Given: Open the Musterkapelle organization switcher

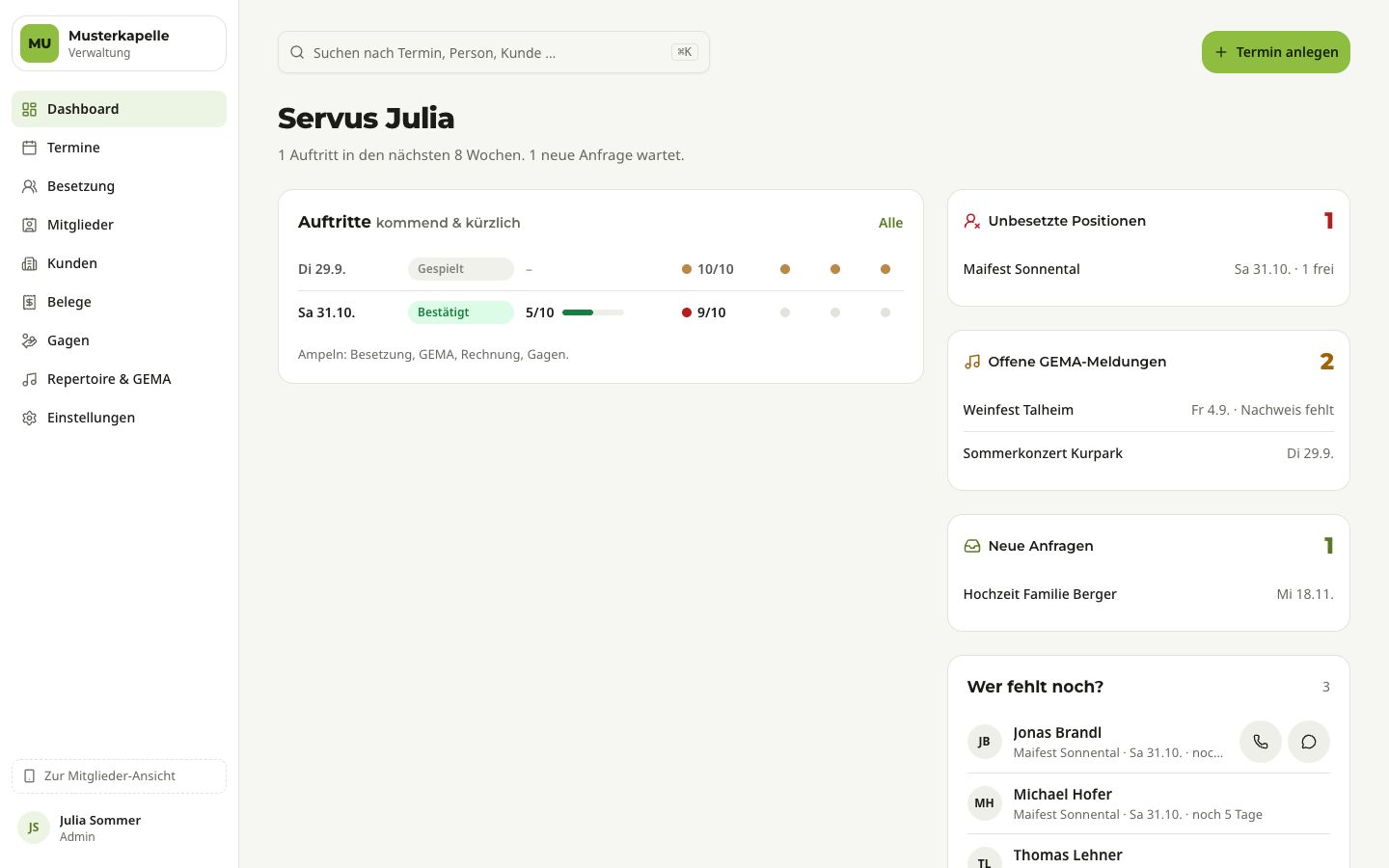Looking at the screenshot, I should tap(119, 43).
